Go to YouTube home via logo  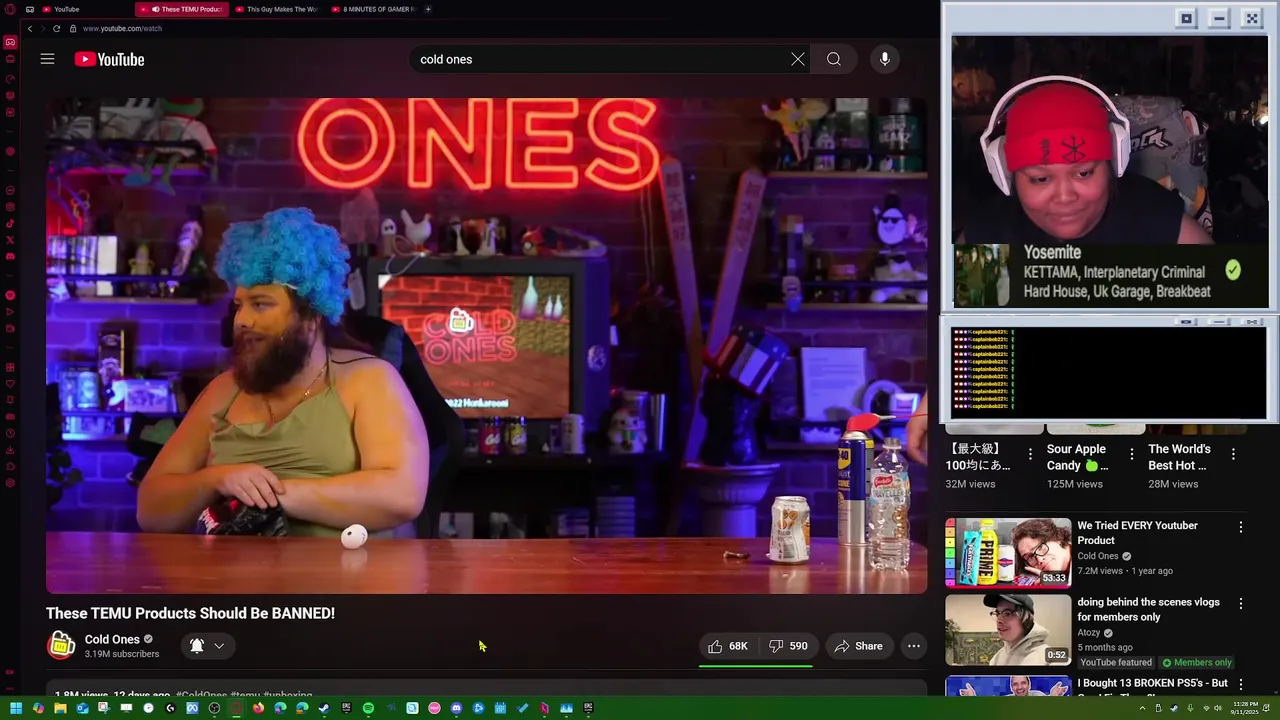pos(109,60)
